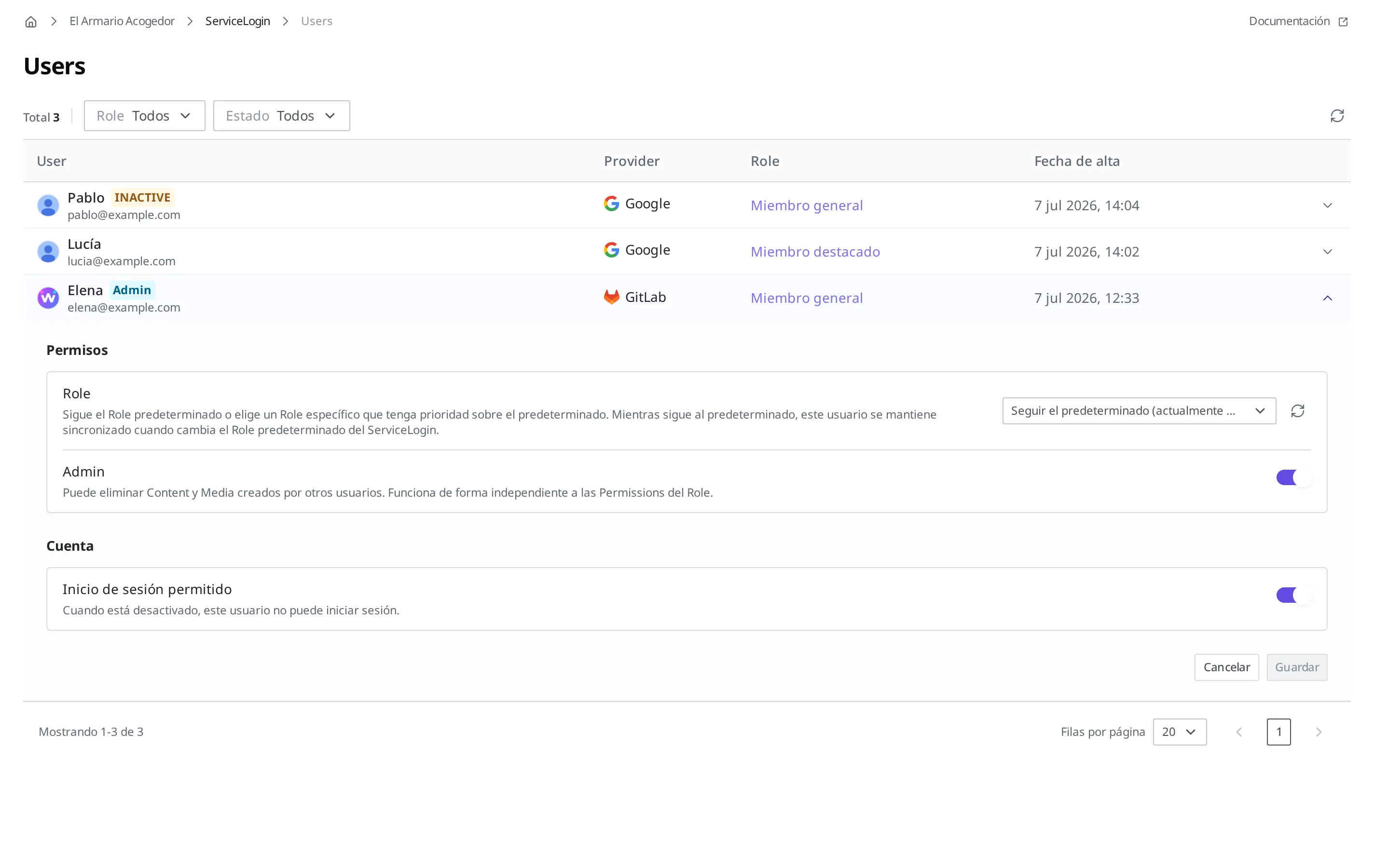Click the Cancelar button
The width and height of the screenshot is (1374, 868).
1226,667
